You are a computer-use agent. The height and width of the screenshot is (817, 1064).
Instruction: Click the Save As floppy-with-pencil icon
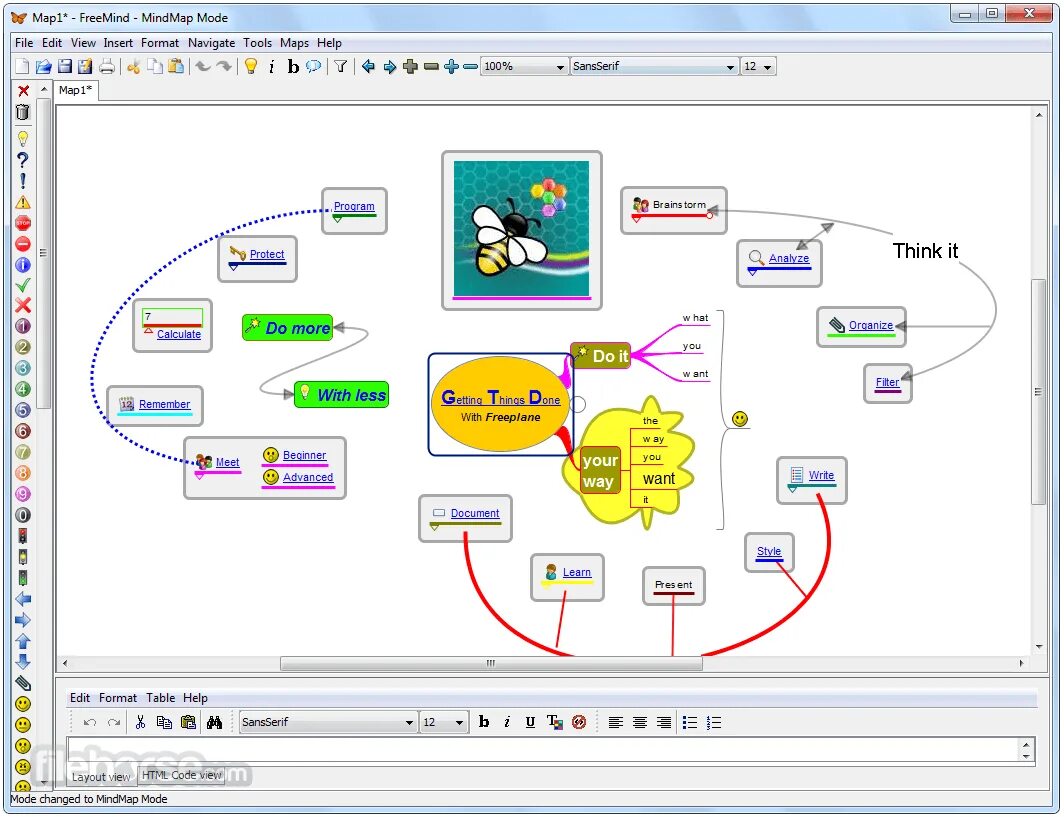[x=85, y=66]
